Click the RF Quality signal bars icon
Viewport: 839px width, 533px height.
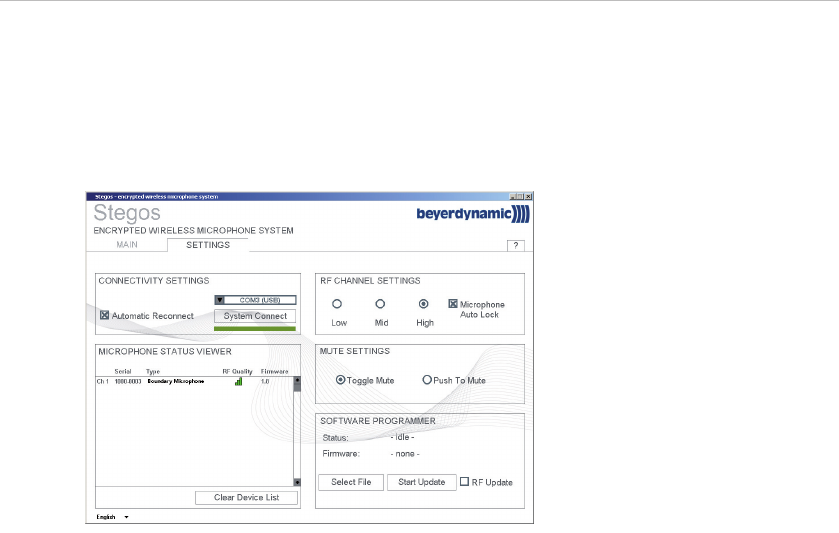pyautogui.click(x=238, y=381)
